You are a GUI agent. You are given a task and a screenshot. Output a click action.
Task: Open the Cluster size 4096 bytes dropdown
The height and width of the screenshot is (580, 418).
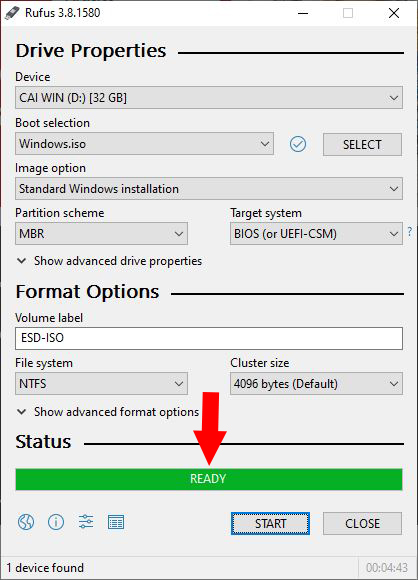click(316, 384)
